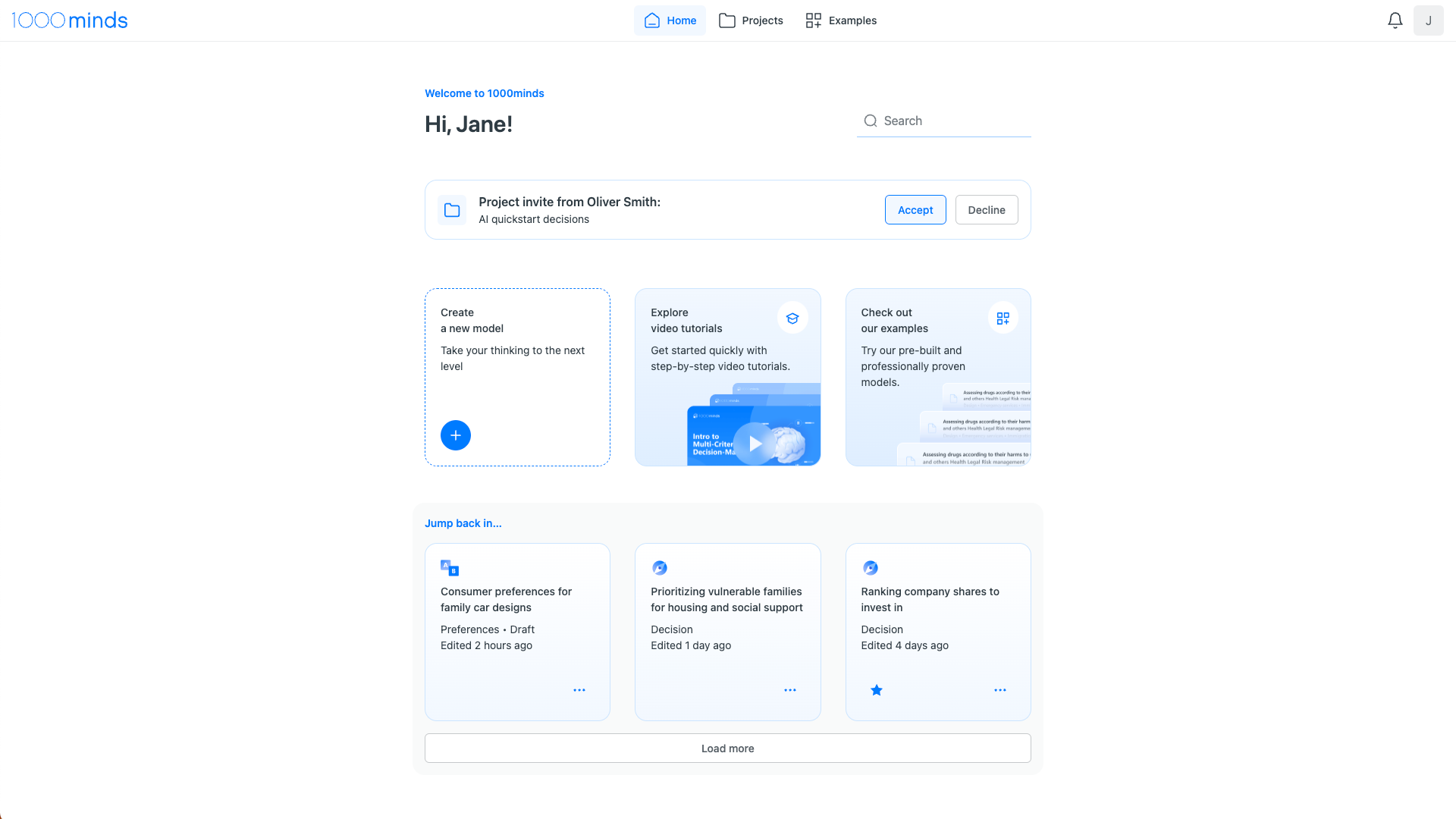Viewport: 1456px width, 819px height.
Task: Click the graduation cap icon on video tutorials card
Action: (x=792, y=318)
